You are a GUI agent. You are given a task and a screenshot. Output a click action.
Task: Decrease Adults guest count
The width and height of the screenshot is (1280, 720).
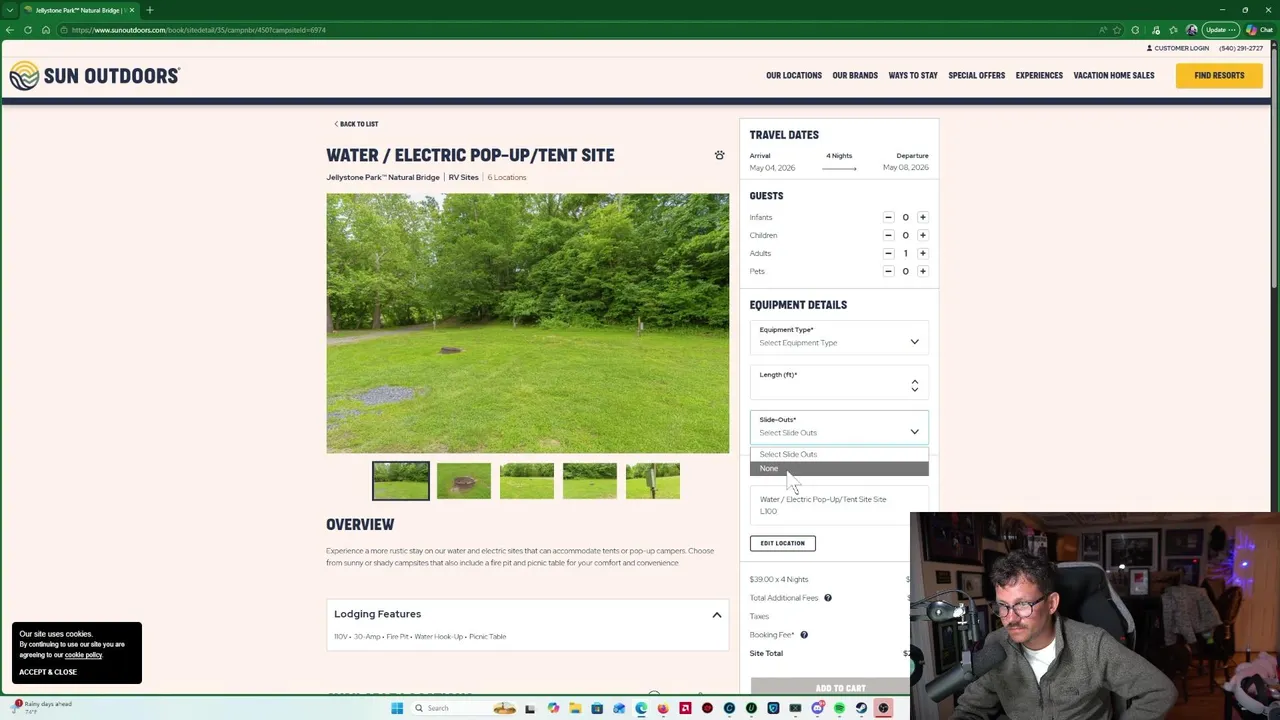tap(888, 253)
